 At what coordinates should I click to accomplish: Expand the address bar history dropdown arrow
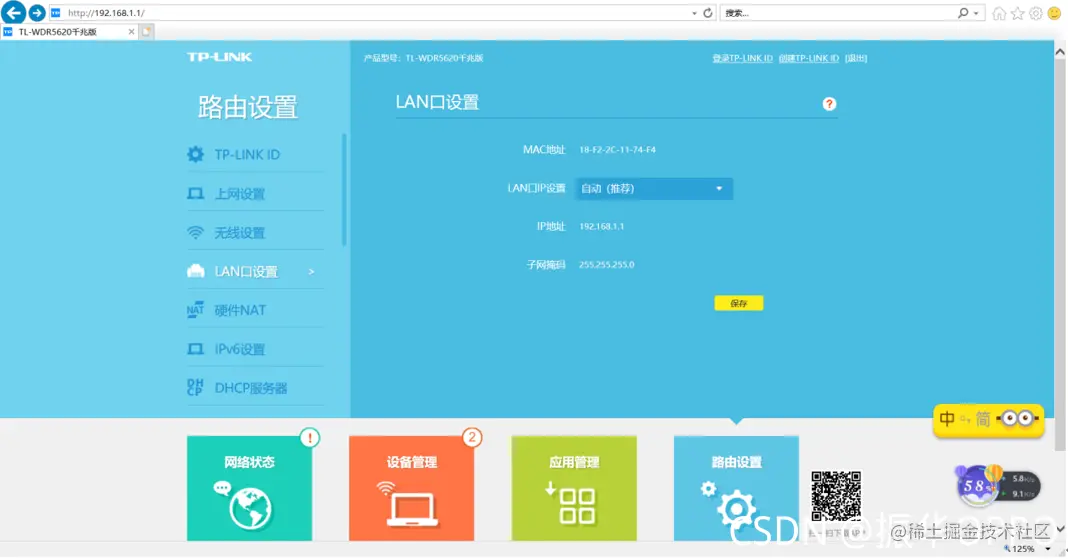694,13
